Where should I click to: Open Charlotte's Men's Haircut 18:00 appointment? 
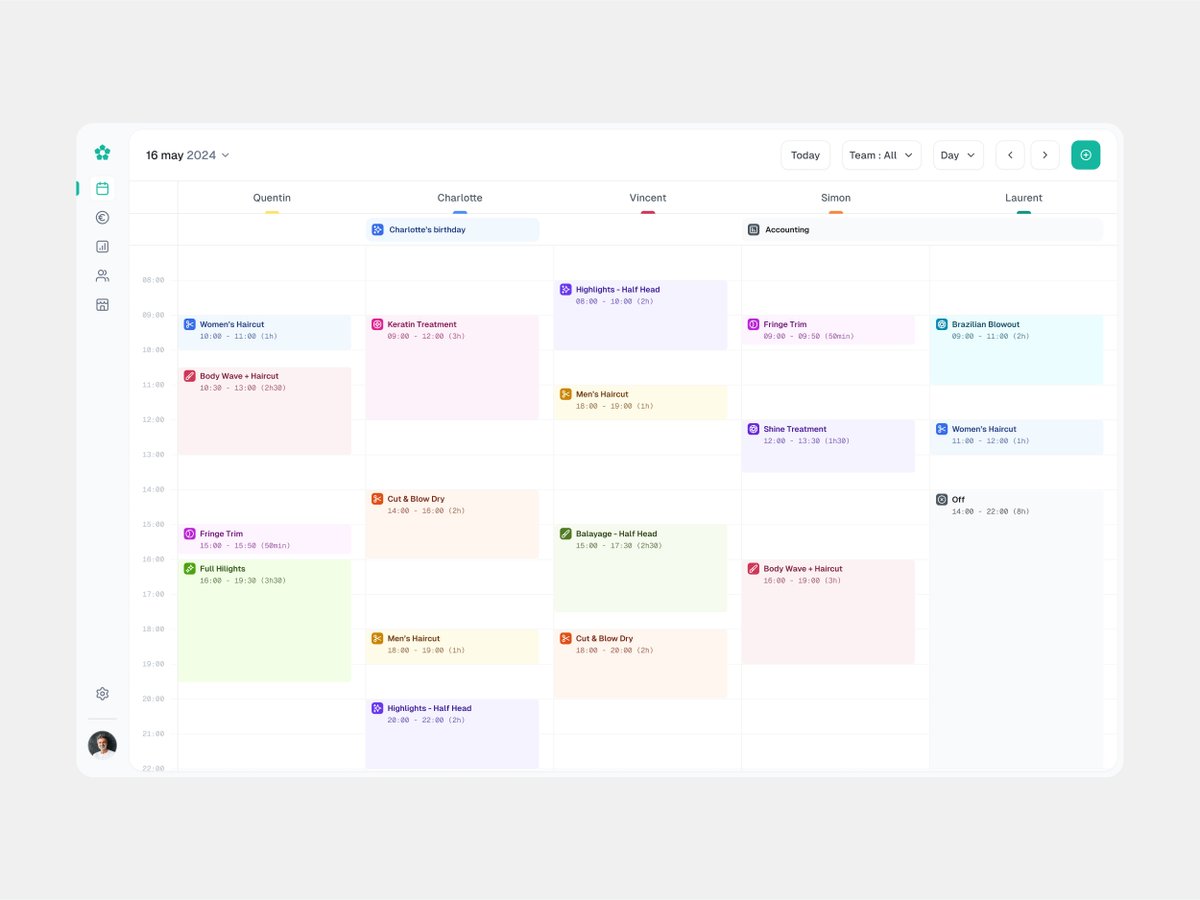(x=453, y=646)
